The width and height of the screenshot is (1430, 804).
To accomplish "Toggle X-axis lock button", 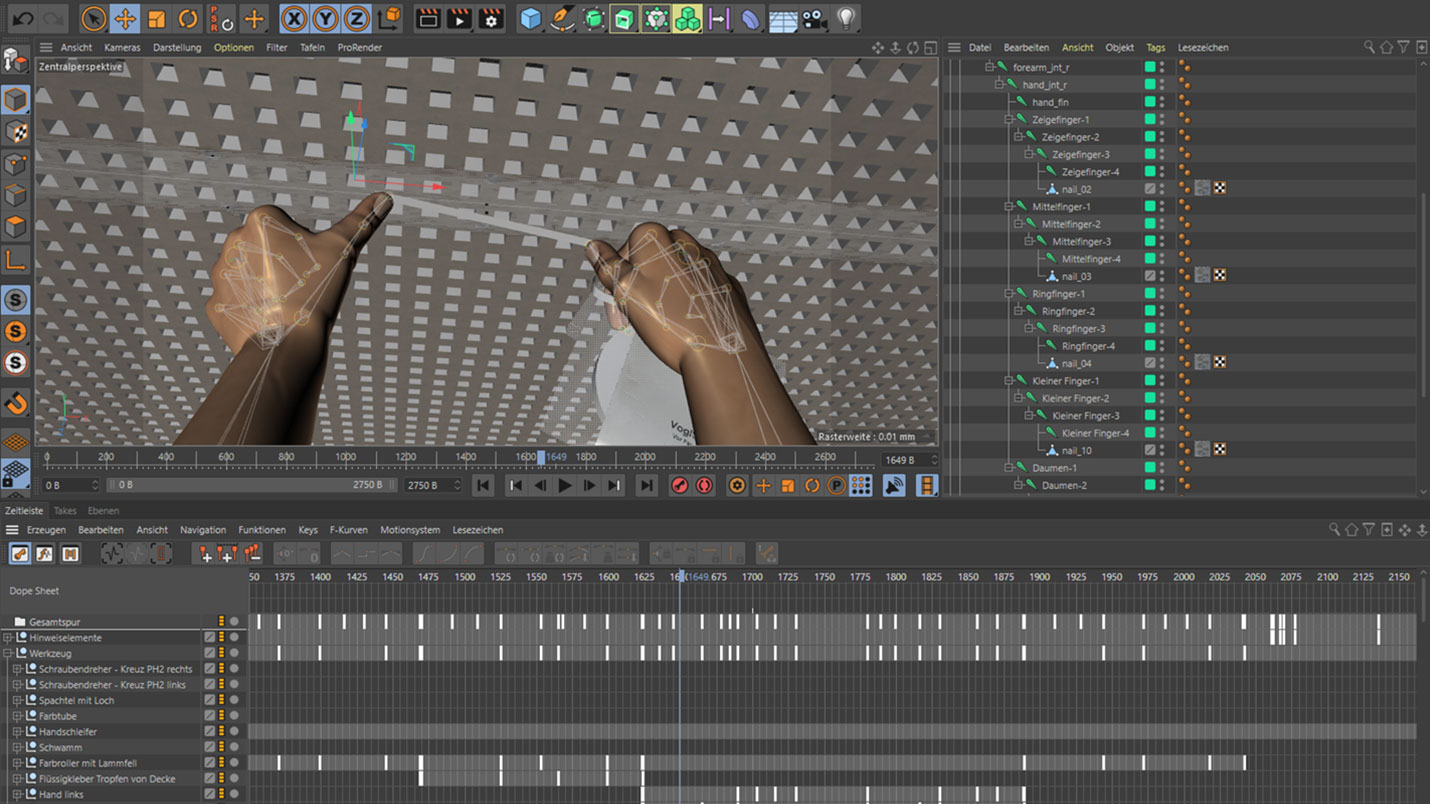I will (294, 18).
